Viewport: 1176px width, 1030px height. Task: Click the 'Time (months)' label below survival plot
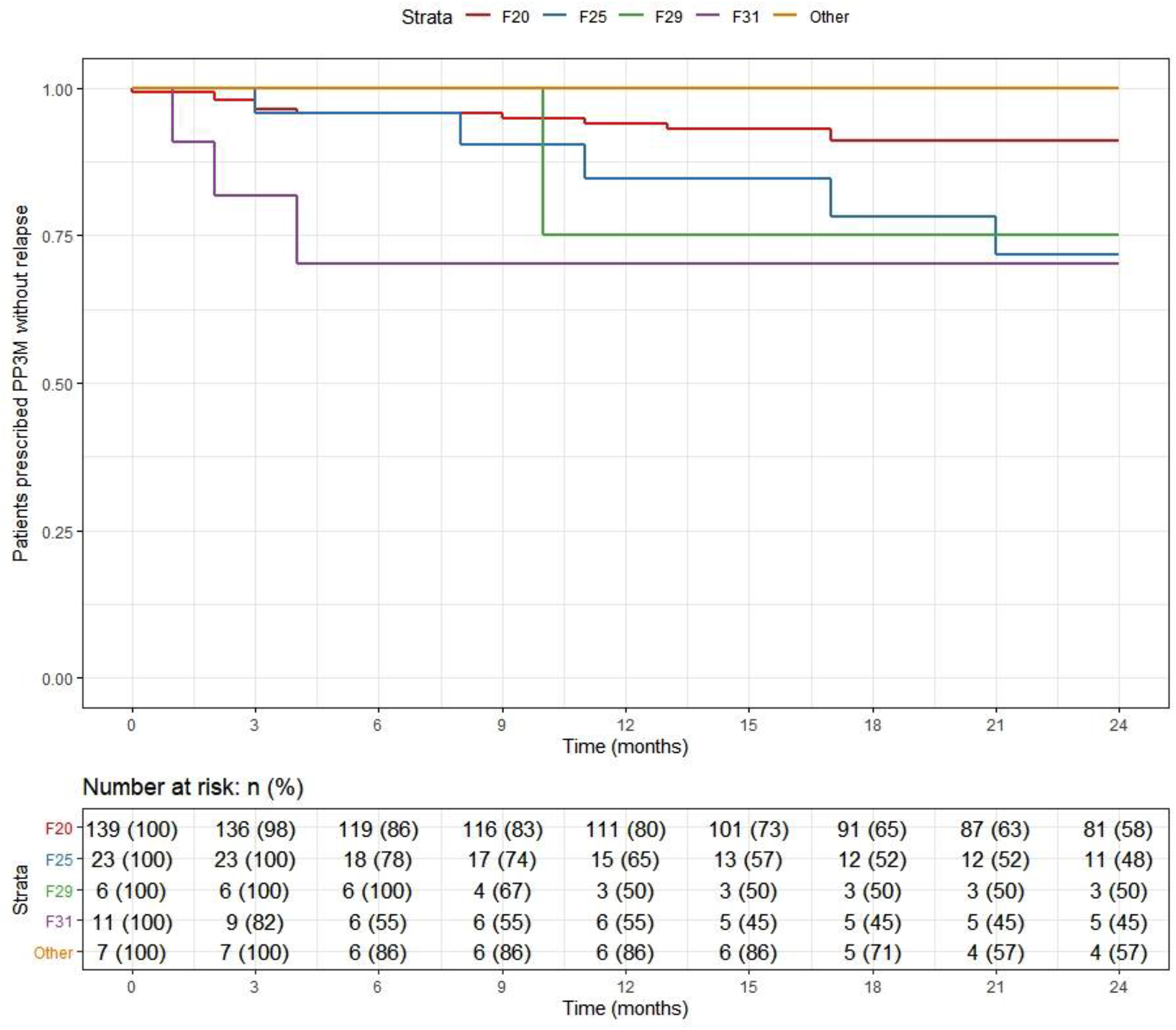625,747
